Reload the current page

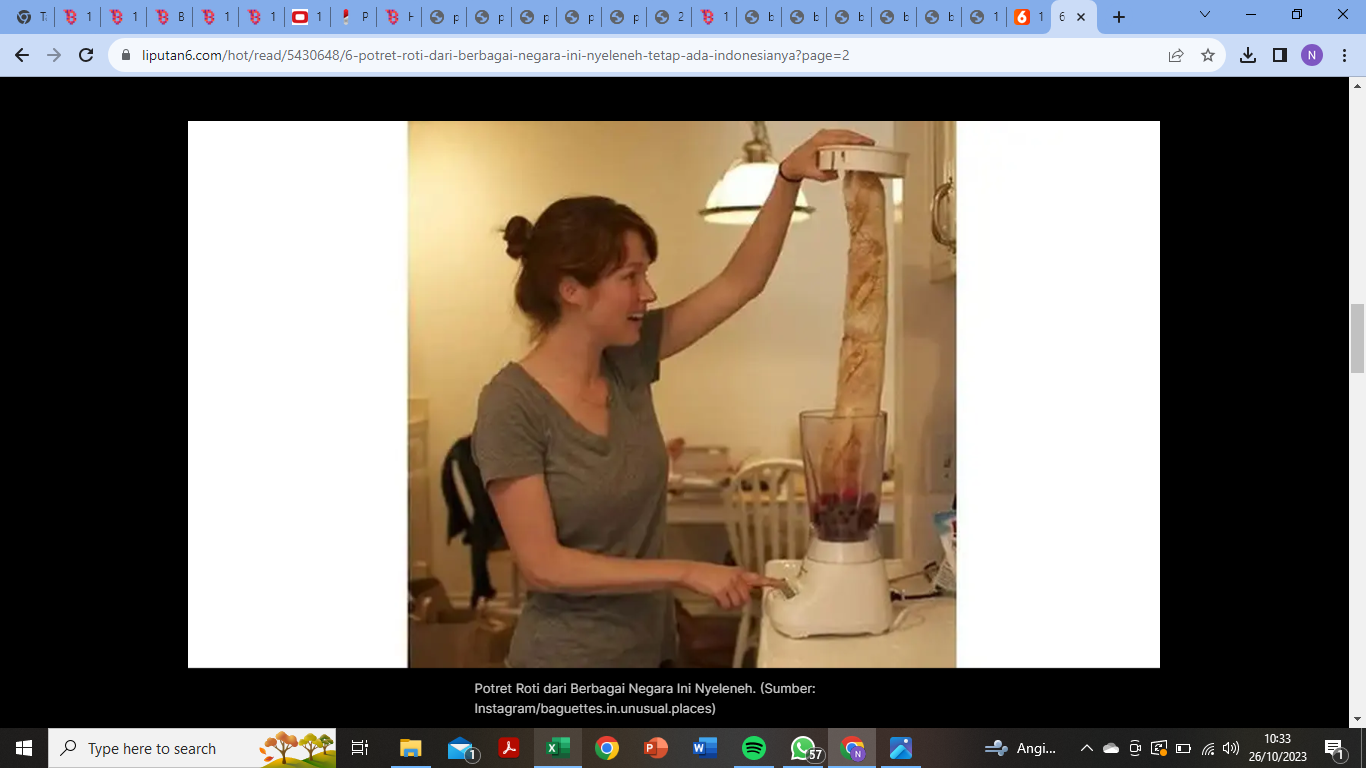pos(86,56)
